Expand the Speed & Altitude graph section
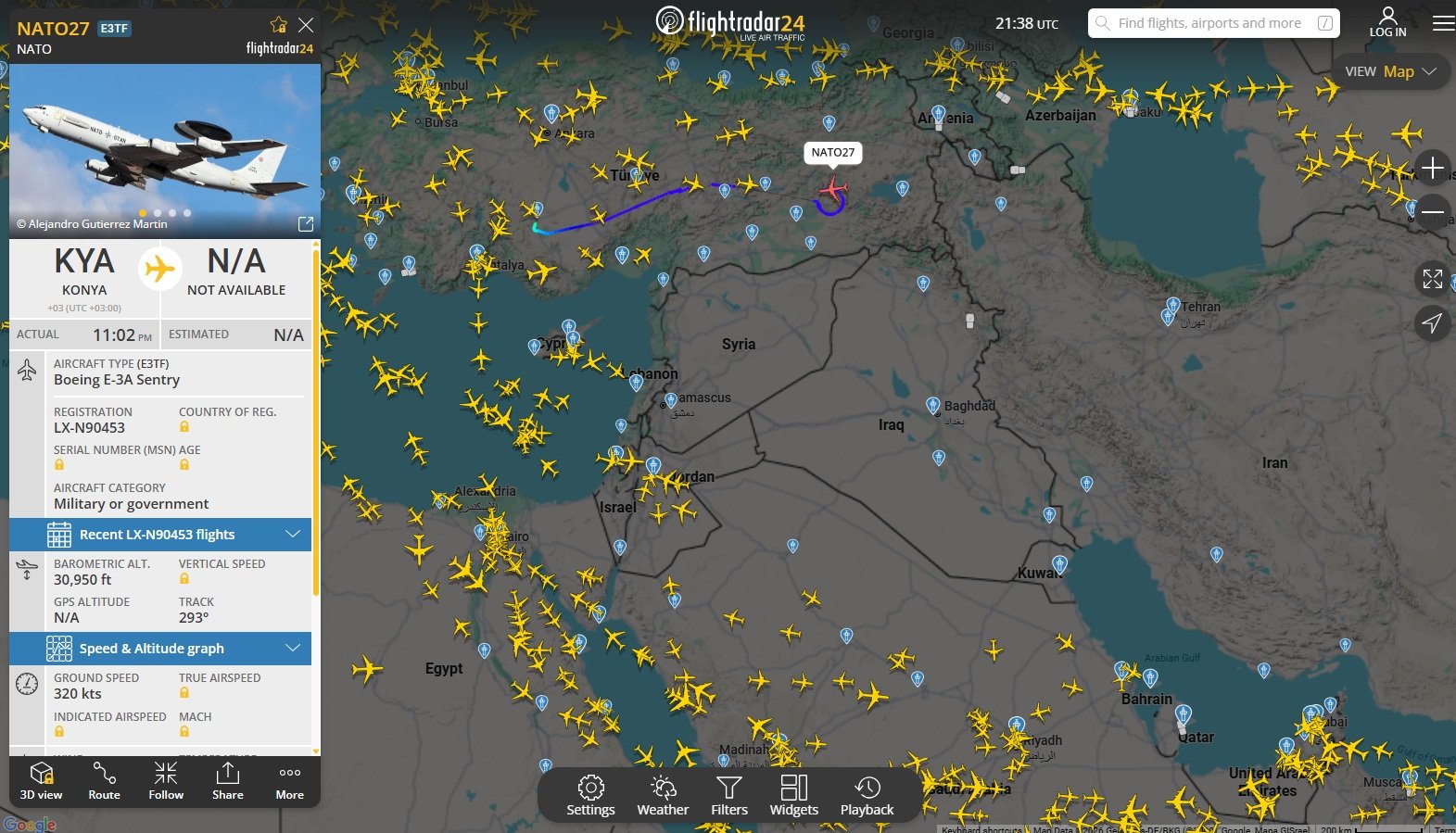1456x833 pixels. [160, 649]
